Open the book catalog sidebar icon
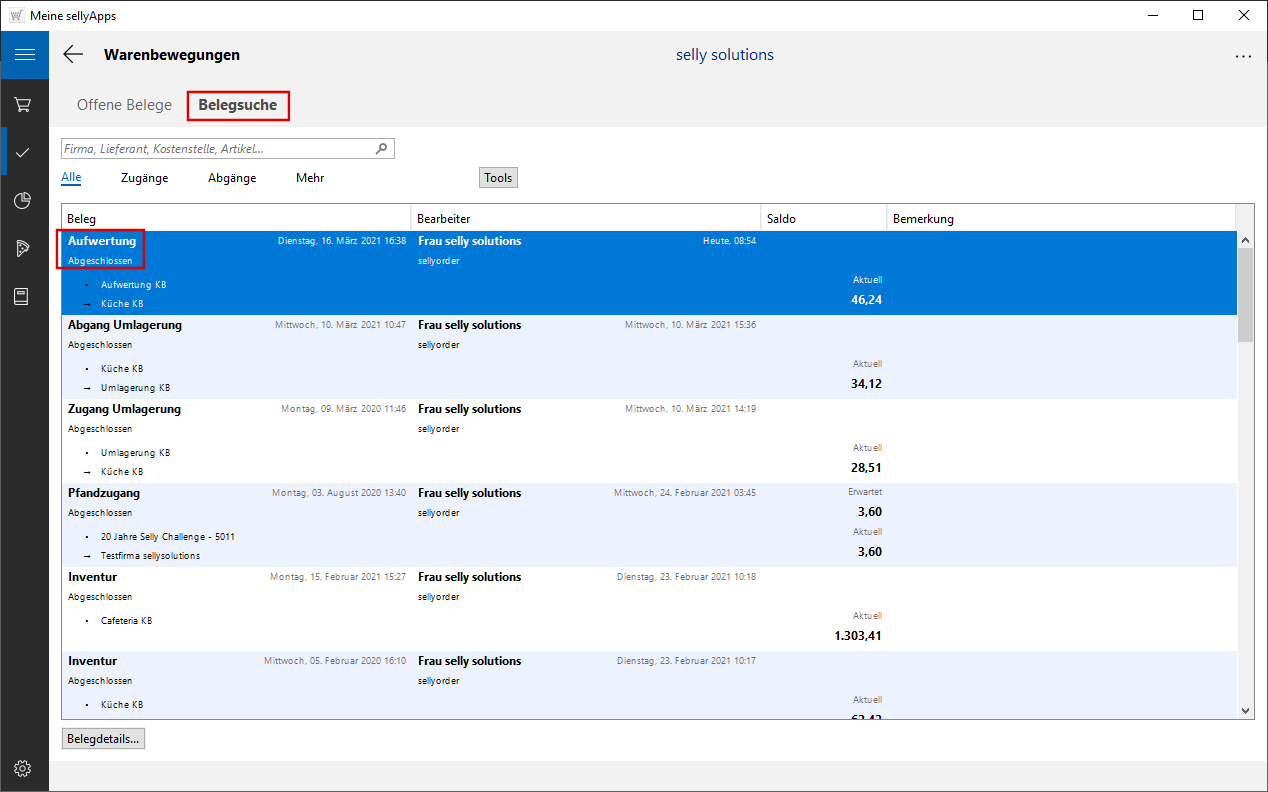Viewport: 1268px width, 792px height. click(23, 297)
